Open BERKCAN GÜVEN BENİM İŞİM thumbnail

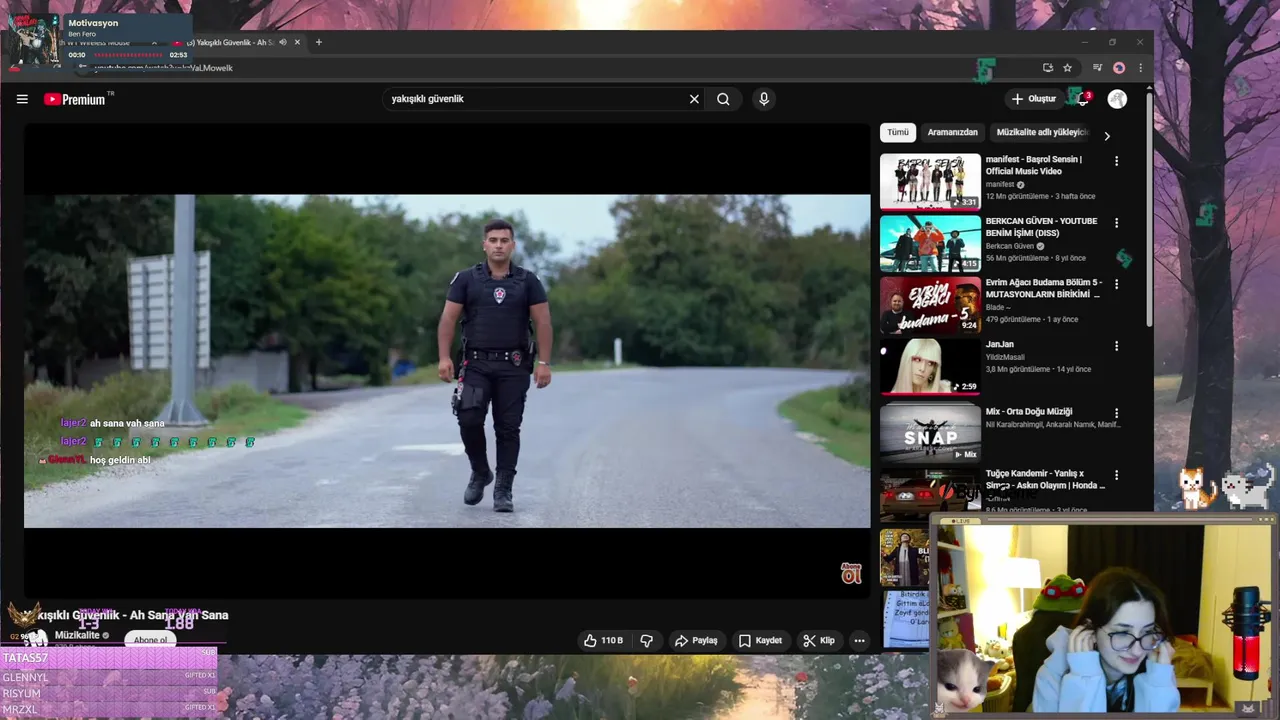930,243
